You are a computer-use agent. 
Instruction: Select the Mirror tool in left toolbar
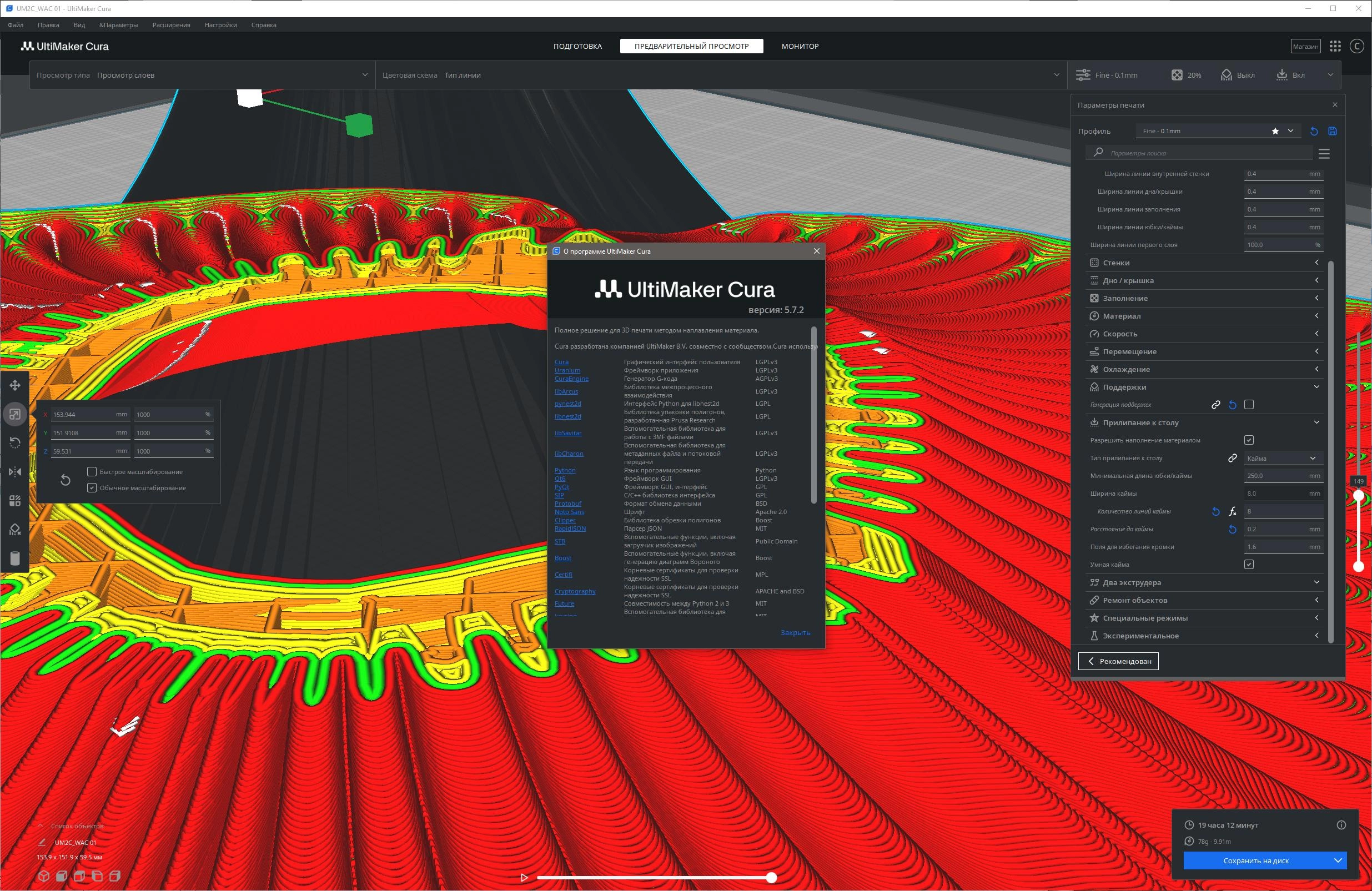[x=15, y=472]
